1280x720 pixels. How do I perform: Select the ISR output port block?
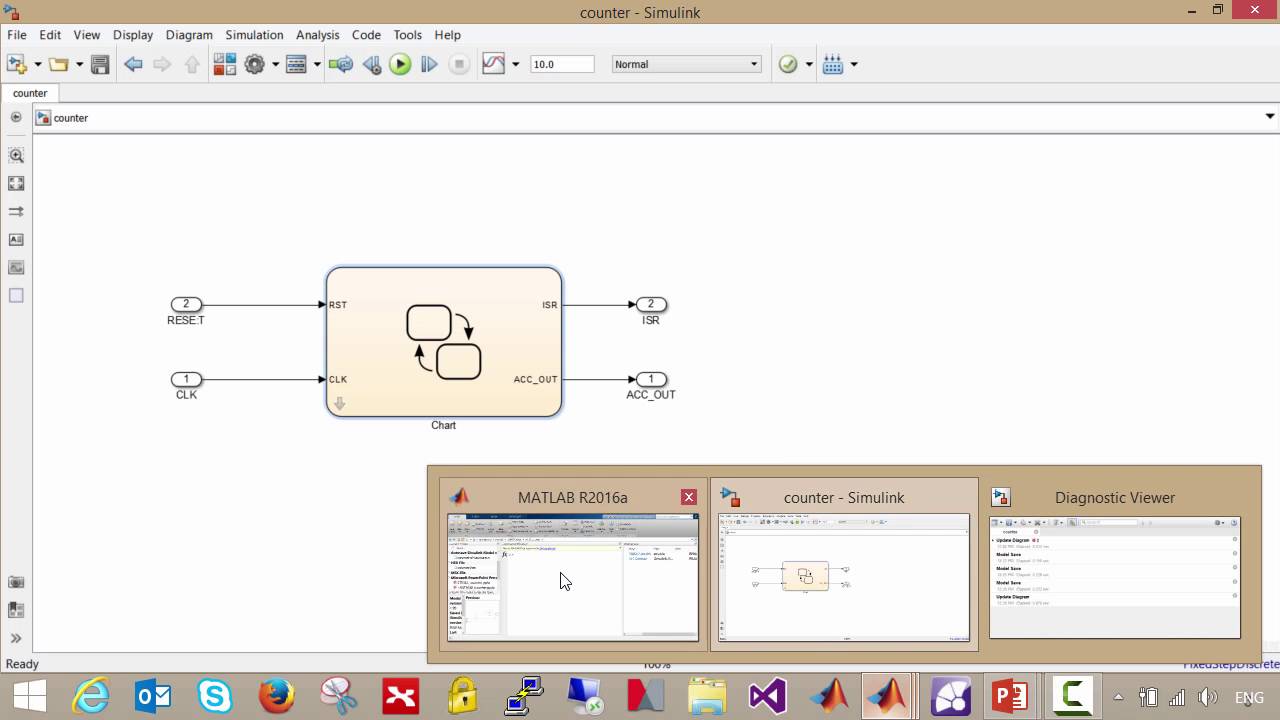[x=651, y=304]
